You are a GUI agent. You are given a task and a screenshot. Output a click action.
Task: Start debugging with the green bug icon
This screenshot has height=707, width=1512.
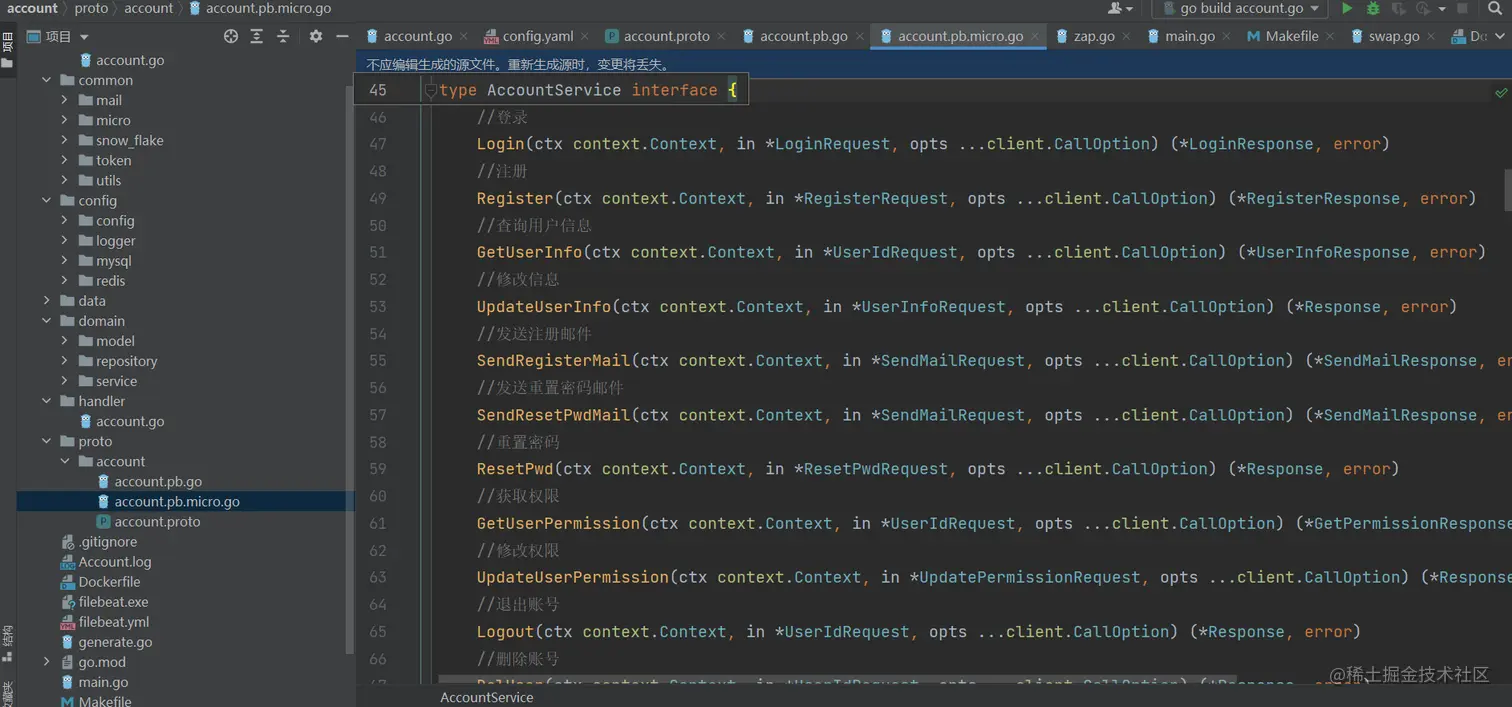click(x=1373, y=8)
